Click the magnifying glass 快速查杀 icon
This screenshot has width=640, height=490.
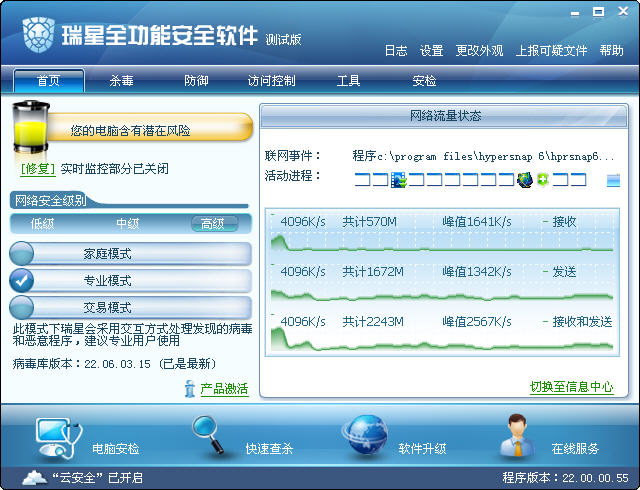pyautogui.click(x=209, y=434)
